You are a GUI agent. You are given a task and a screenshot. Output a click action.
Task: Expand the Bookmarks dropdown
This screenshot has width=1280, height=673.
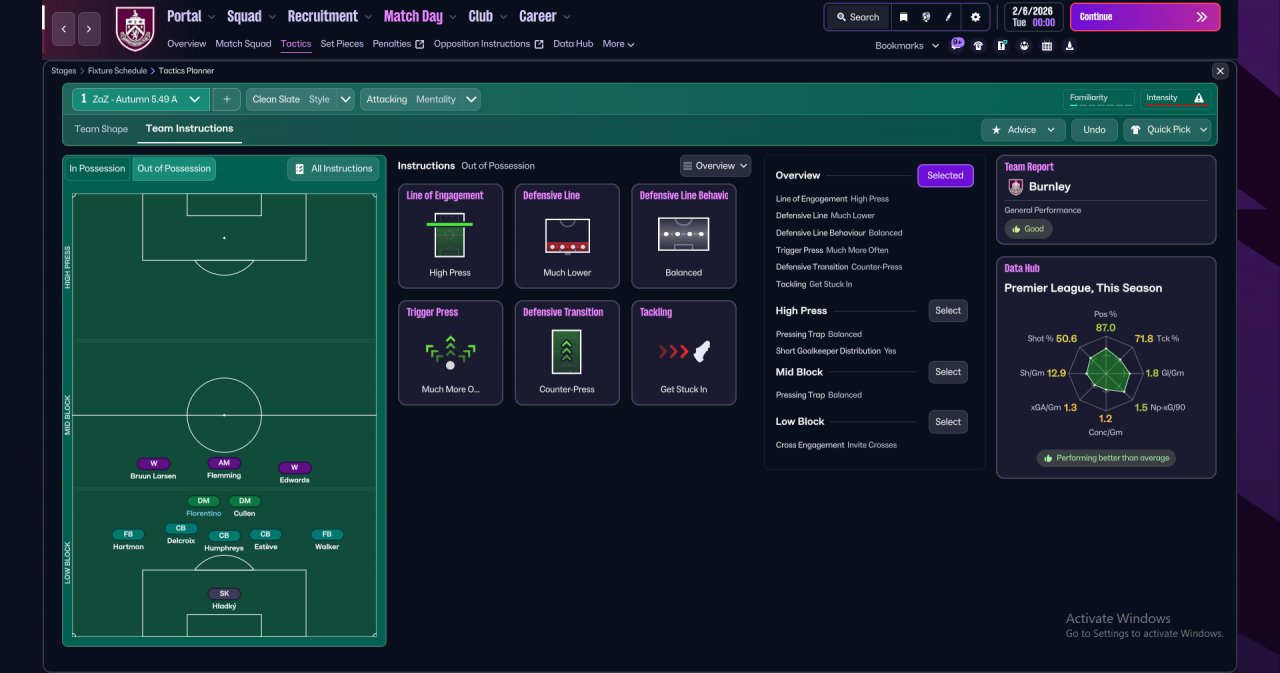coord(907,46)
